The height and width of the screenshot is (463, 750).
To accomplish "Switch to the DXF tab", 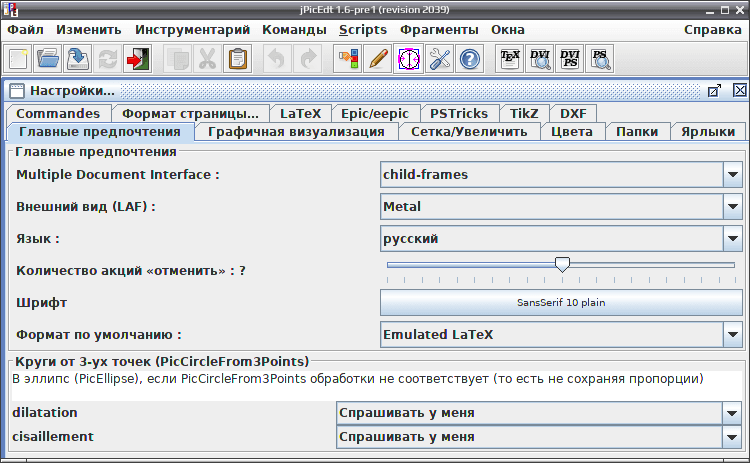I will tap(574, 113).
